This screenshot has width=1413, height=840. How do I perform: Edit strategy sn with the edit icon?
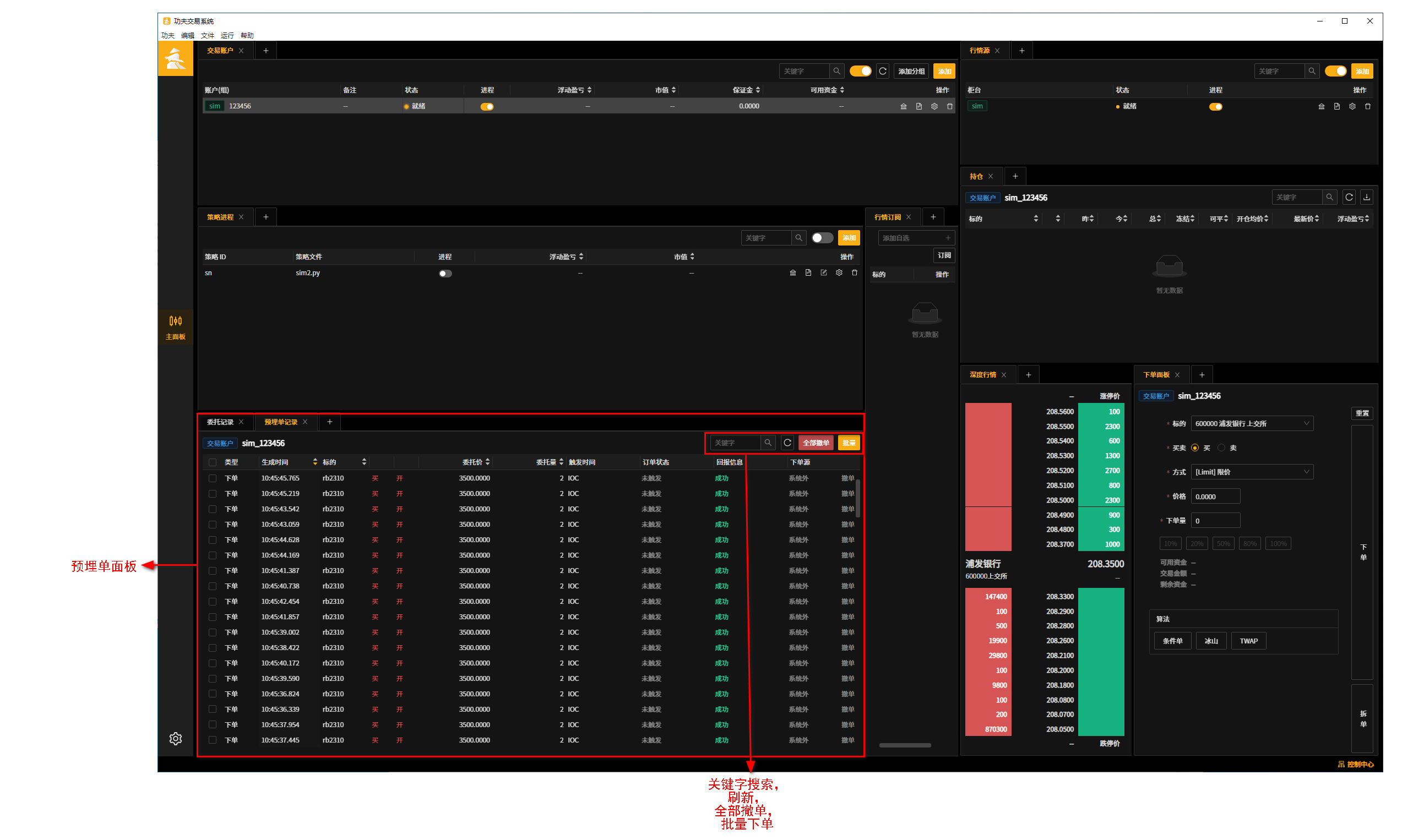point(824,273)
